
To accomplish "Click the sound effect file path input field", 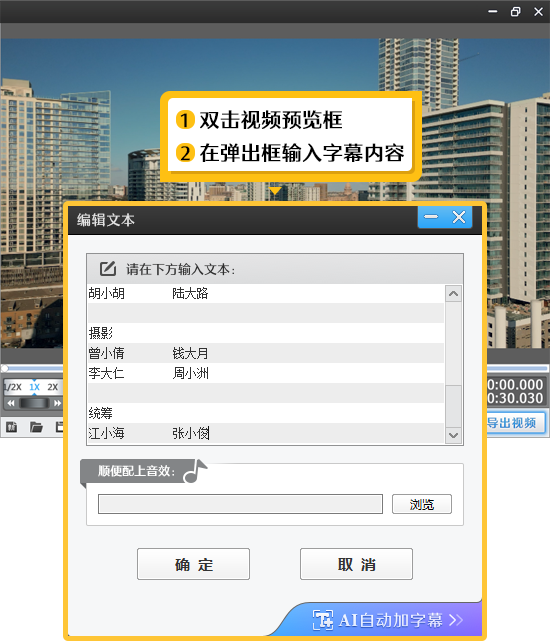I will coord(240,504).
